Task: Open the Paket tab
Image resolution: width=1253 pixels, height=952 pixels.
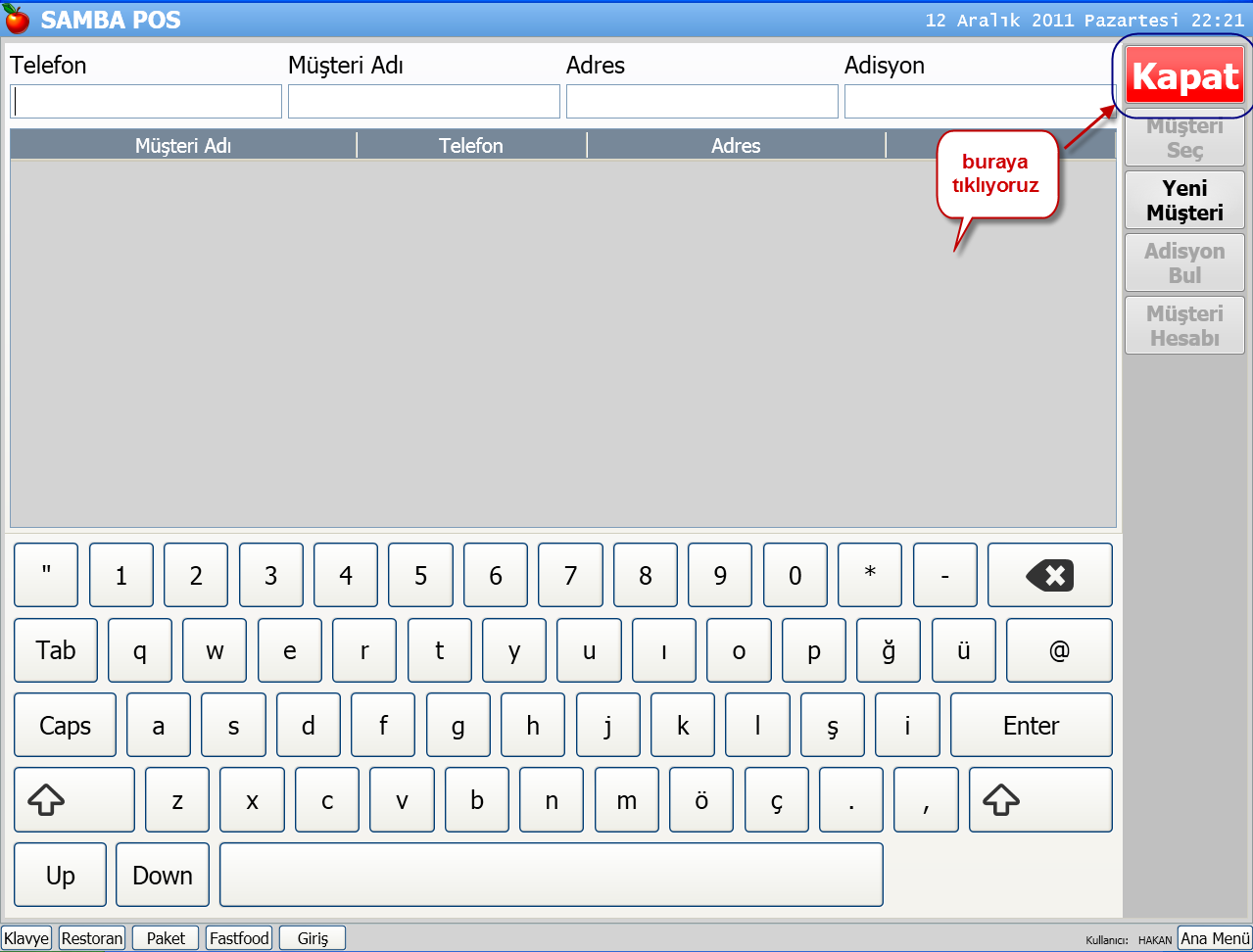Action: point(166,938)
